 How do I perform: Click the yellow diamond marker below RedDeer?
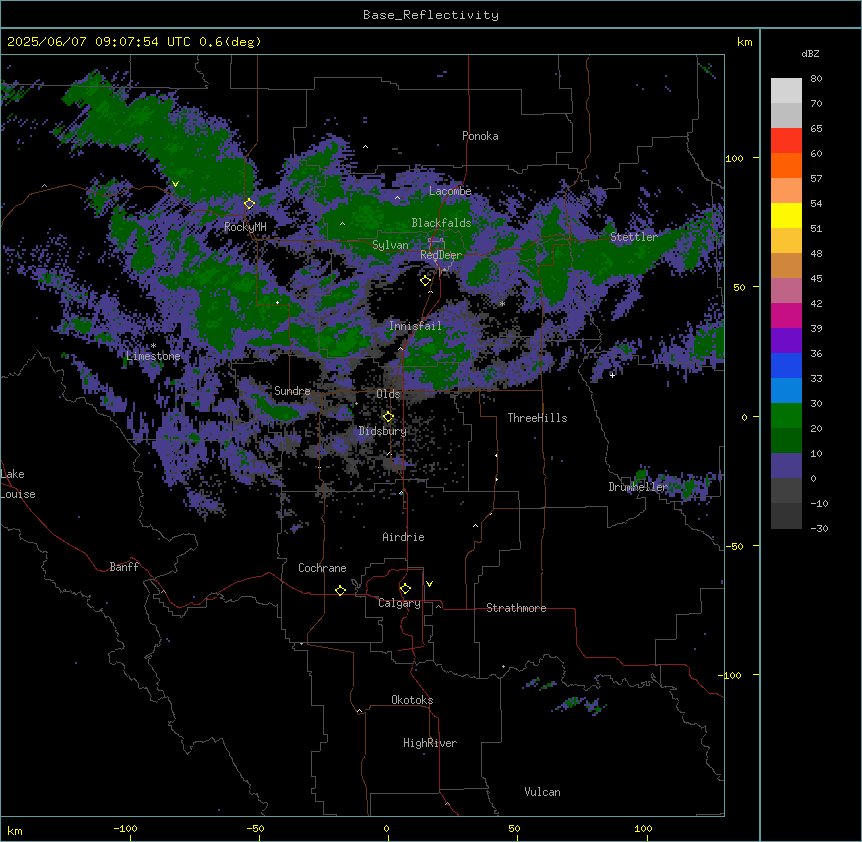[425, 281]
